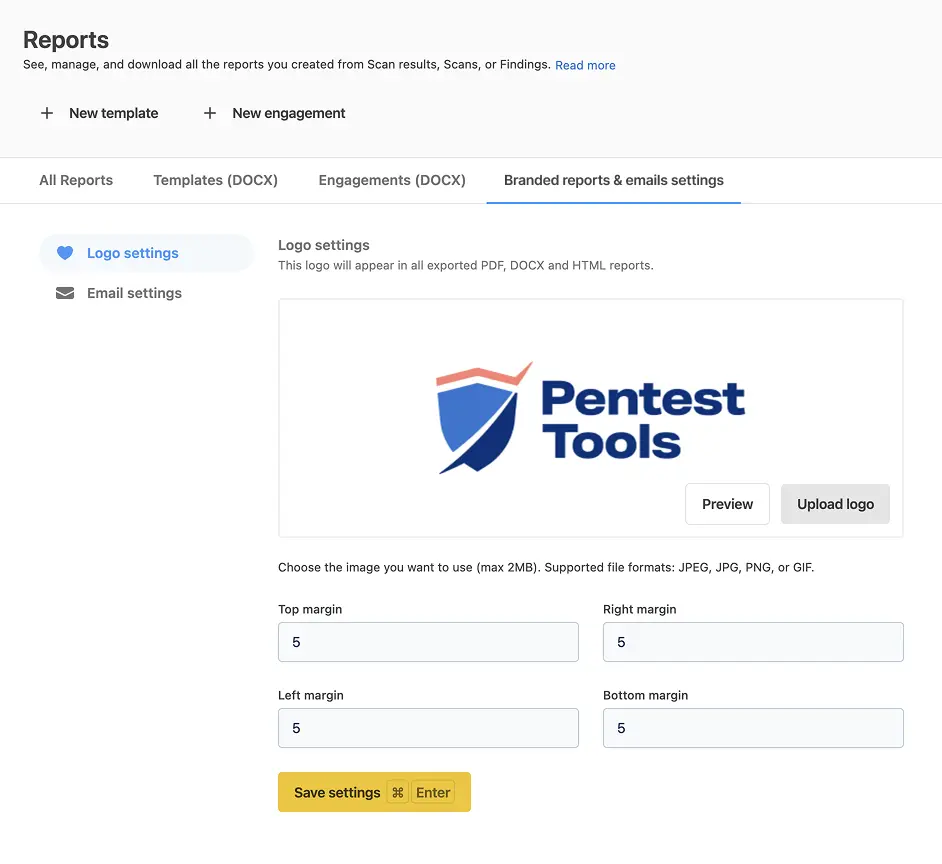The image size is (942, 864).
Task: Select Branded reports & emails settings tab
Action: point(613,180)
